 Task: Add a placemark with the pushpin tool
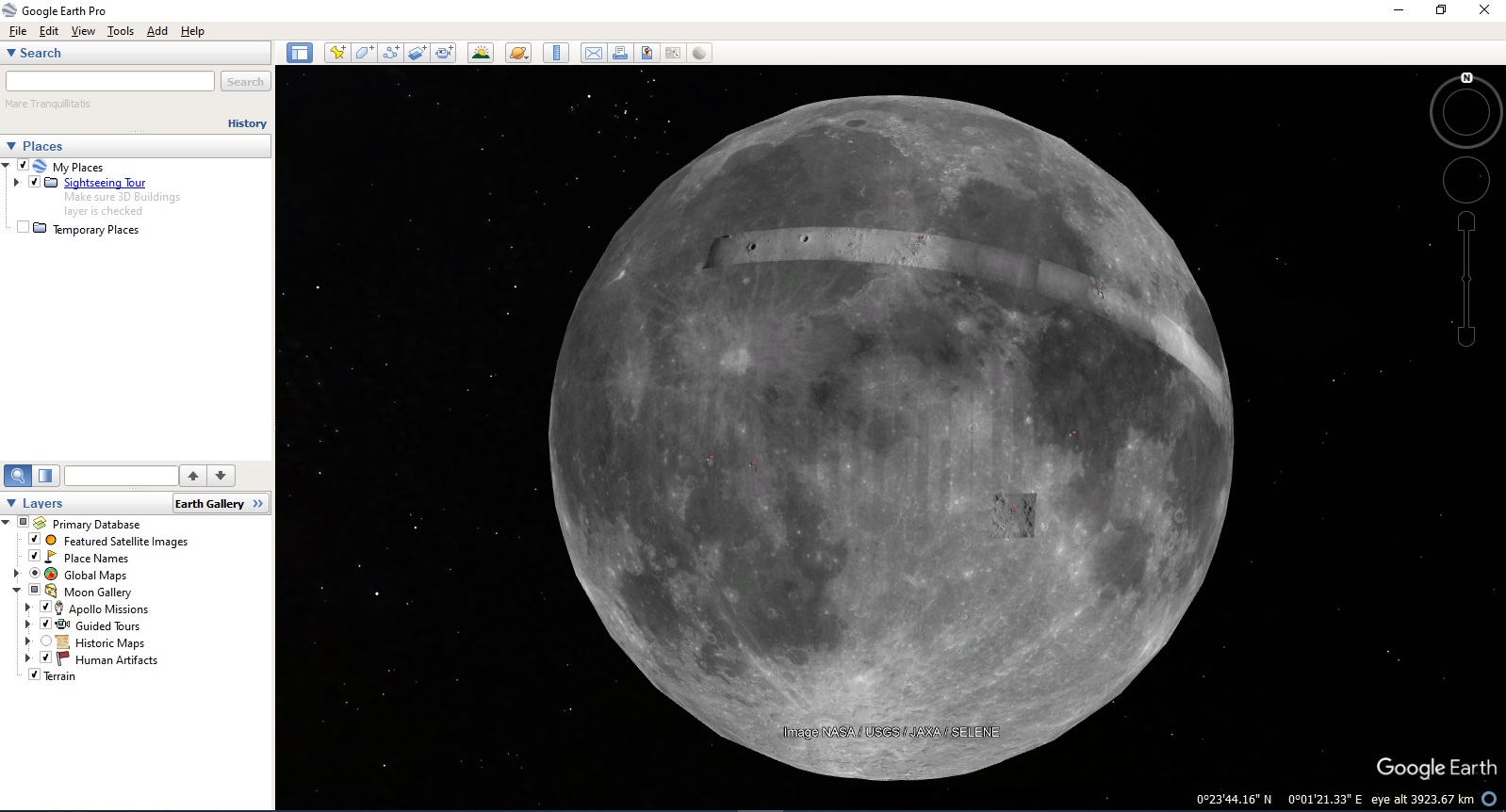pos(336,53)
